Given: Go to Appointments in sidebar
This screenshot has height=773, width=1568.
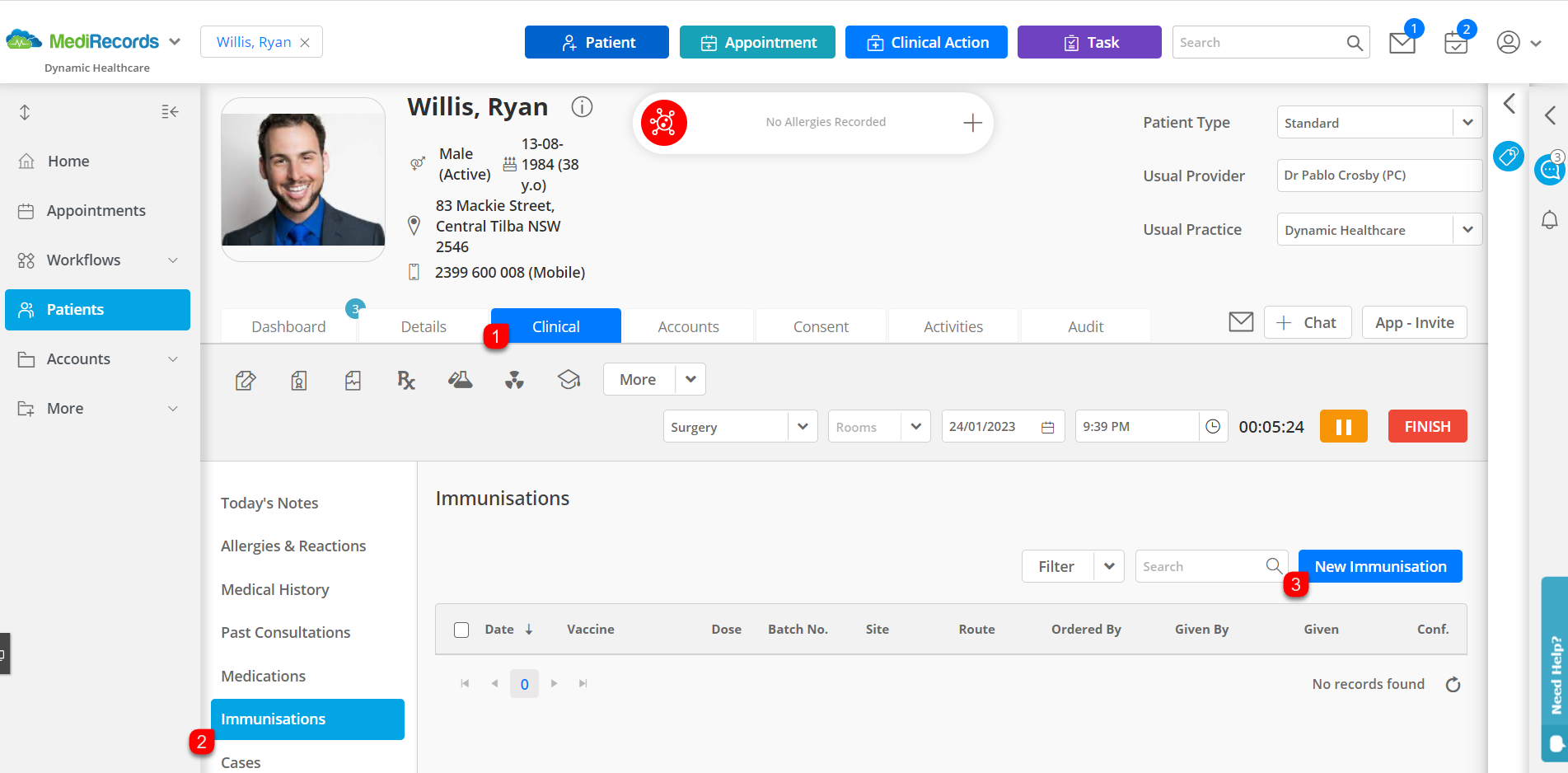Looking at the screenshot, I should 97,211.
